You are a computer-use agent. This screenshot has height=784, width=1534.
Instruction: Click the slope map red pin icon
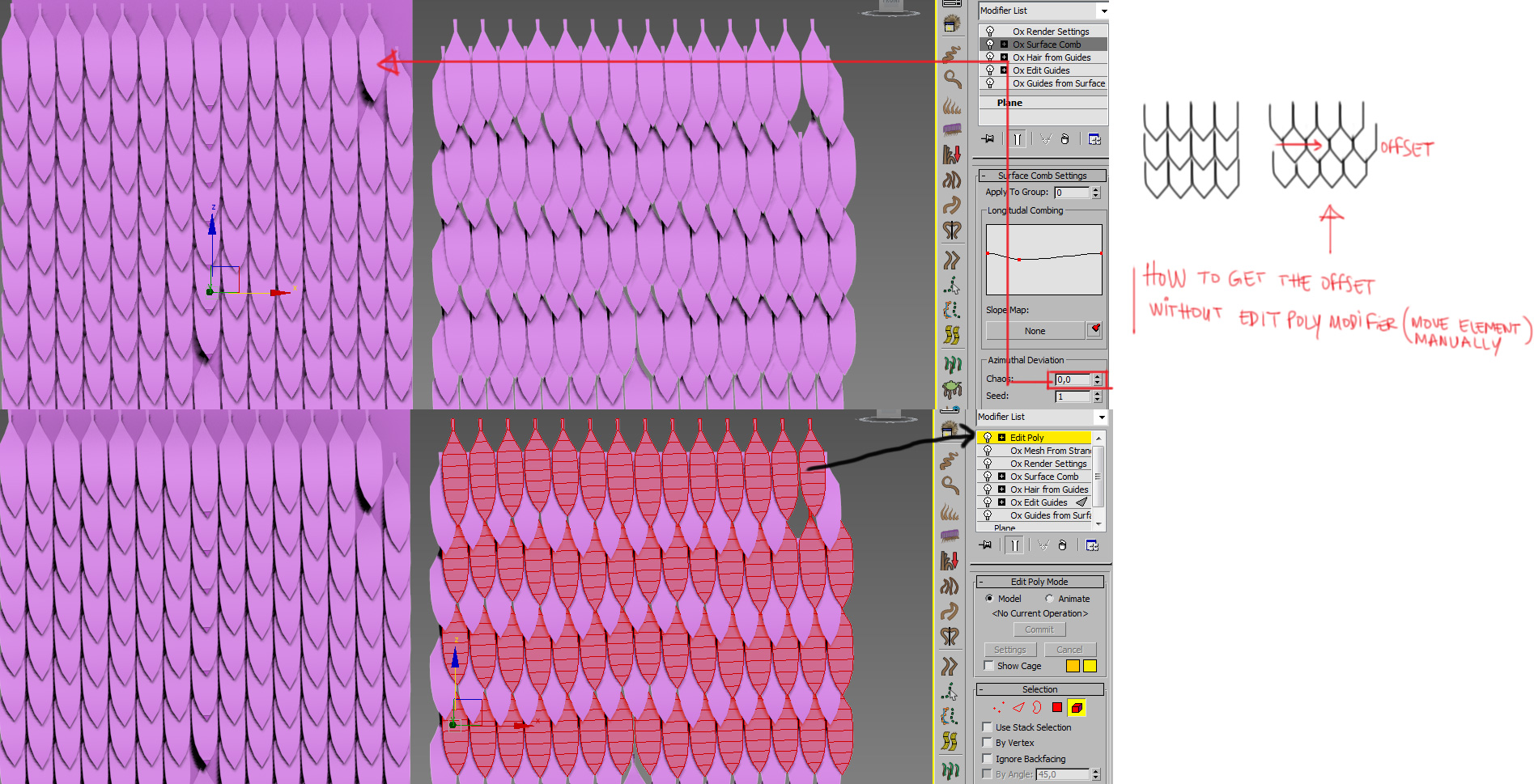1094,330
